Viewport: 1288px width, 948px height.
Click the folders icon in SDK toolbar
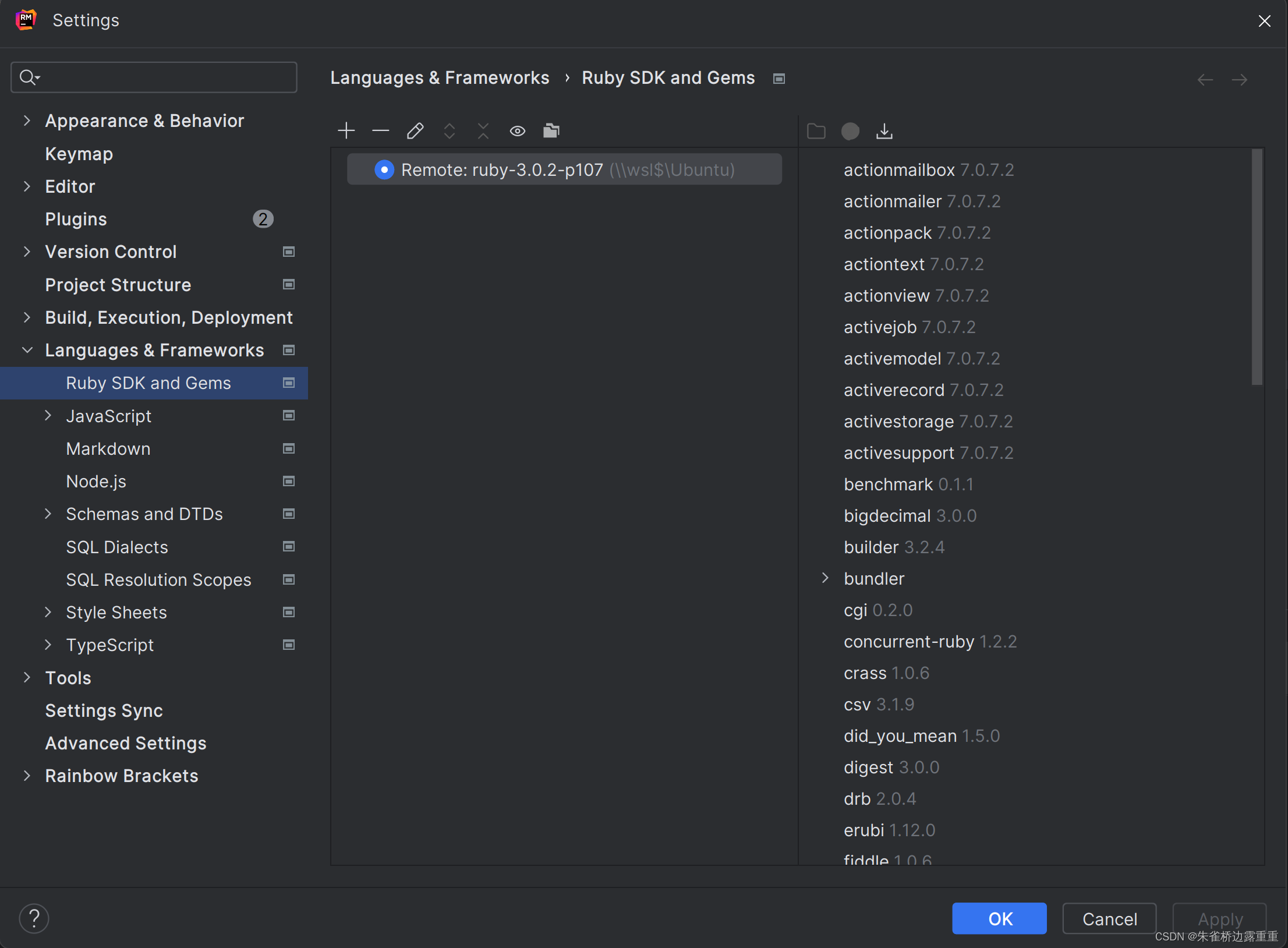tap(551, 130)
